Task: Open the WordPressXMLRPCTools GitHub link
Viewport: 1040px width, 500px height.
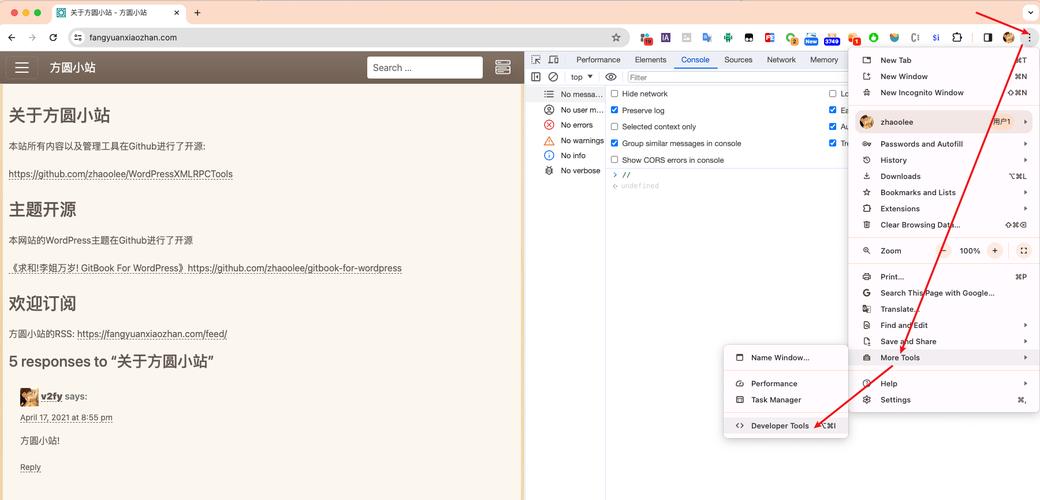Action: click(x=121, y=174)
